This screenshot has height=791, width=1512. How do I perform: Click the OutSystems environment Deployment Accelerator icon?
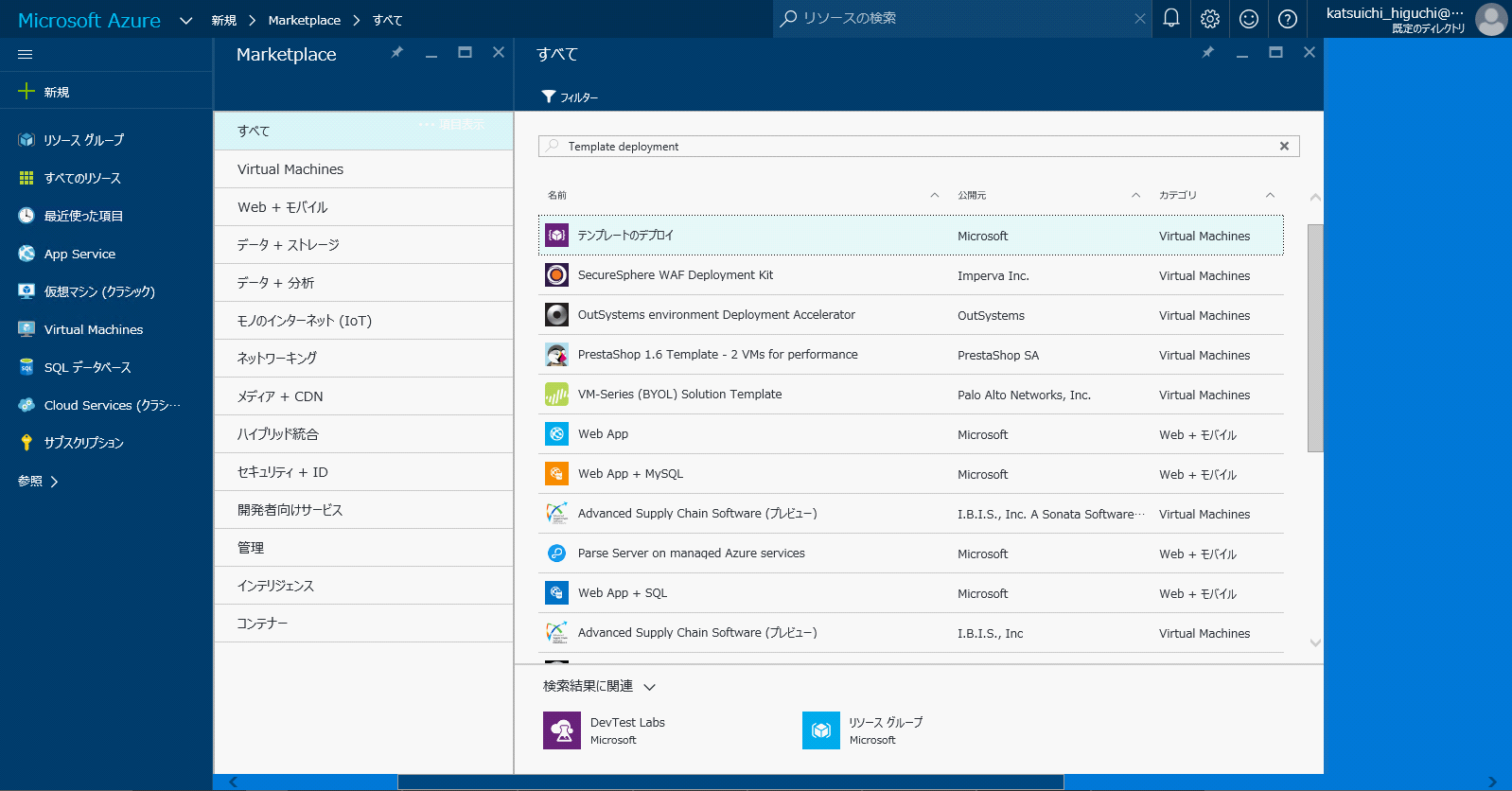point(557,314)
